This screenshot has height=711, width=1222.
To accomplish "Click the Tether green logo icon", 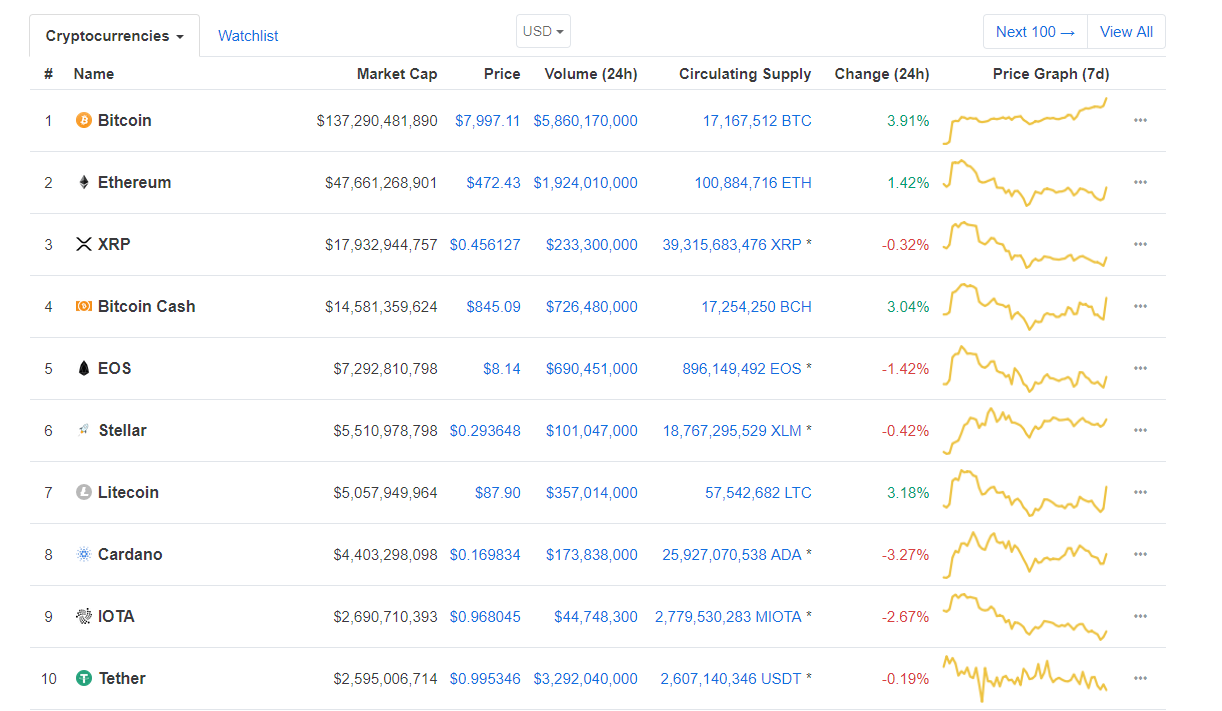I will pos(84,678).
